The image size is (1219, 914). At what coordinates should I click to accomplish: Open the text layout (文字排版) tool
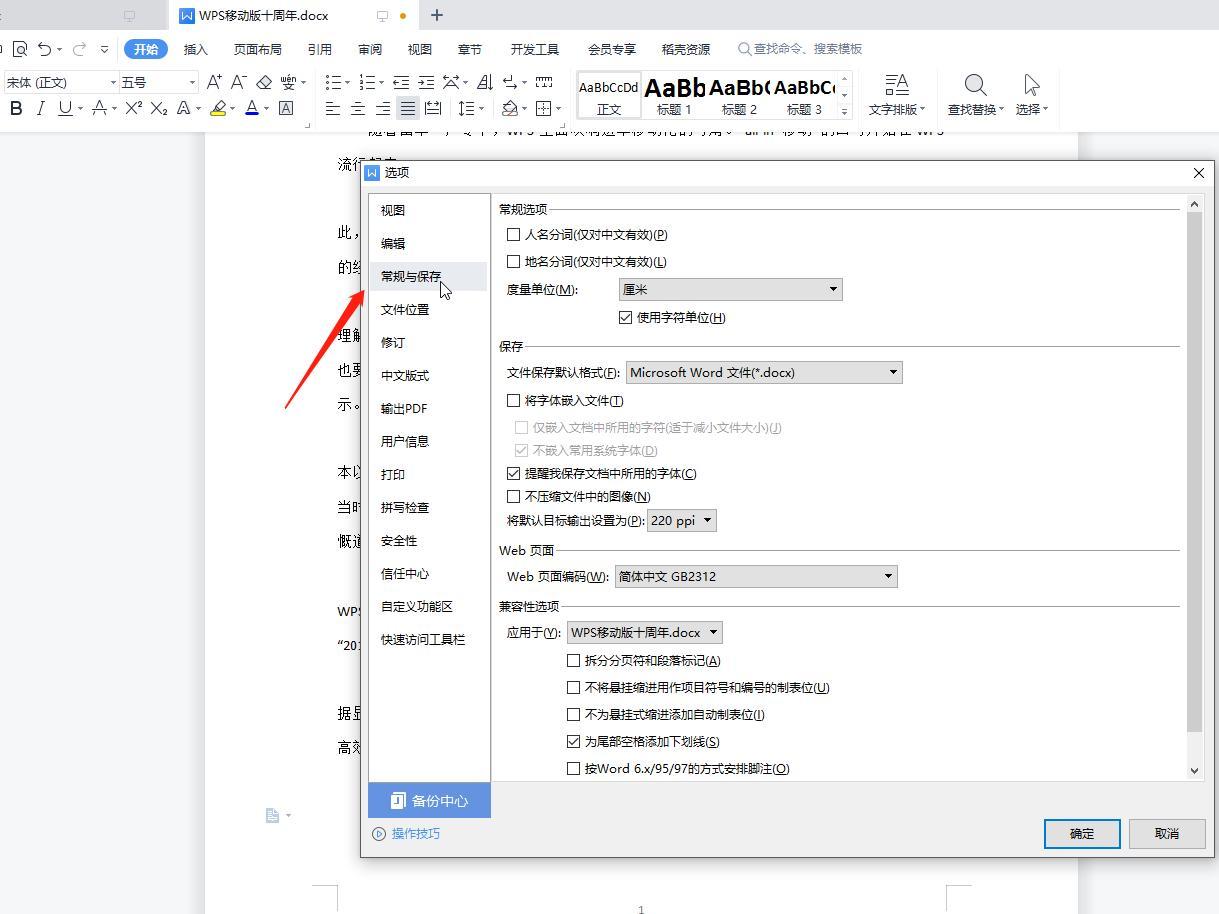pyautogui.click(x=897, y=95)
